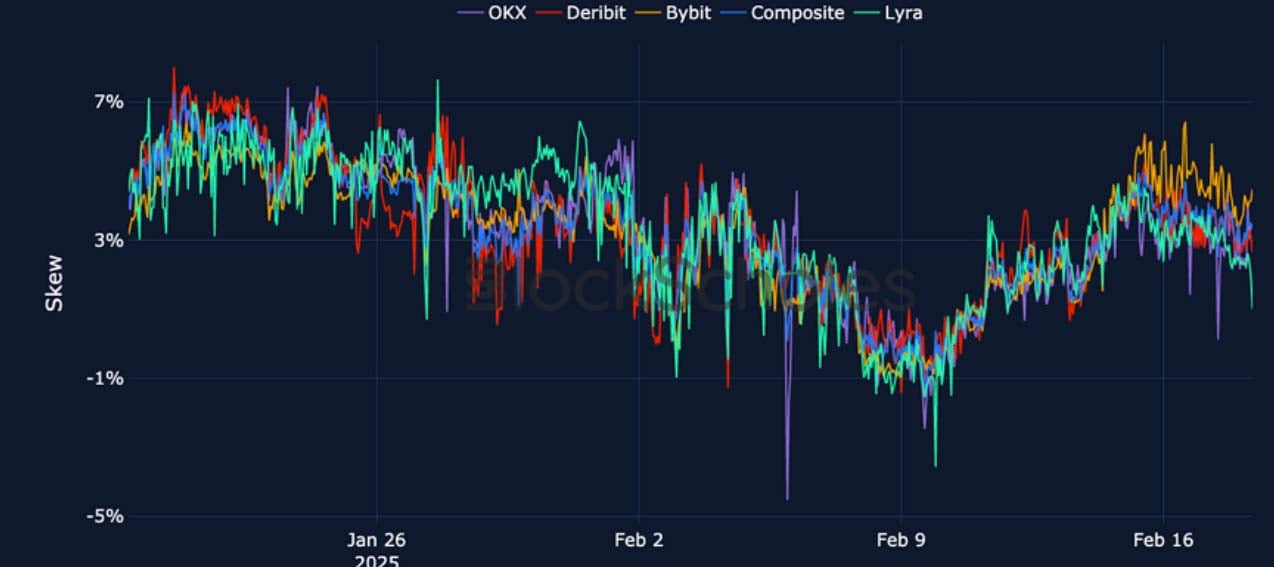Viewport: 1274px width, 567px height.
Task: Select the -1% y-axis tick label
Action: click(x=106, y=378)
